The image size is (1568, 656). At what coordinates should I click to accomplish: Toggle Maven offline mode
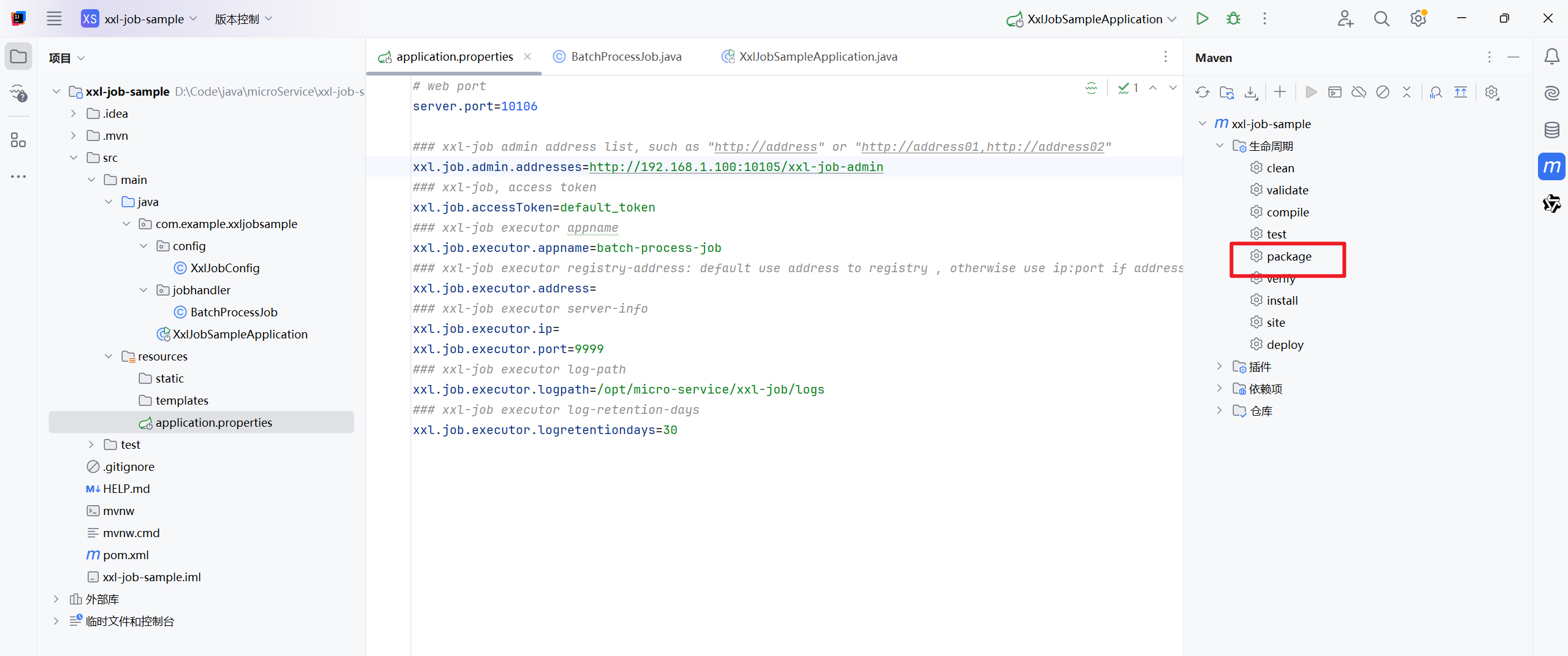(x=1359, y=92)
